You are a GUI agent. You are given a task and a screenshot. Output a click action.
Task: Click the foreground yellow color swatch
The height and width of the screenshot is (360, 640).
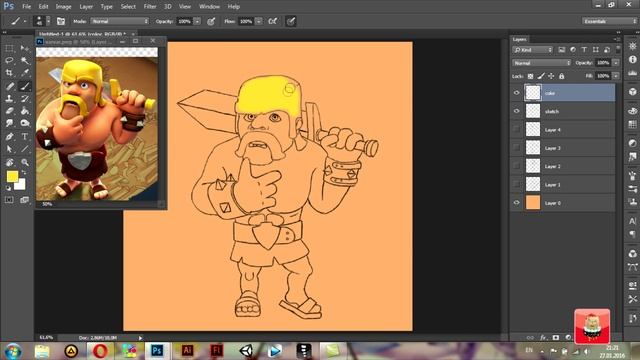pyautogui.click(x=12, y=177)
